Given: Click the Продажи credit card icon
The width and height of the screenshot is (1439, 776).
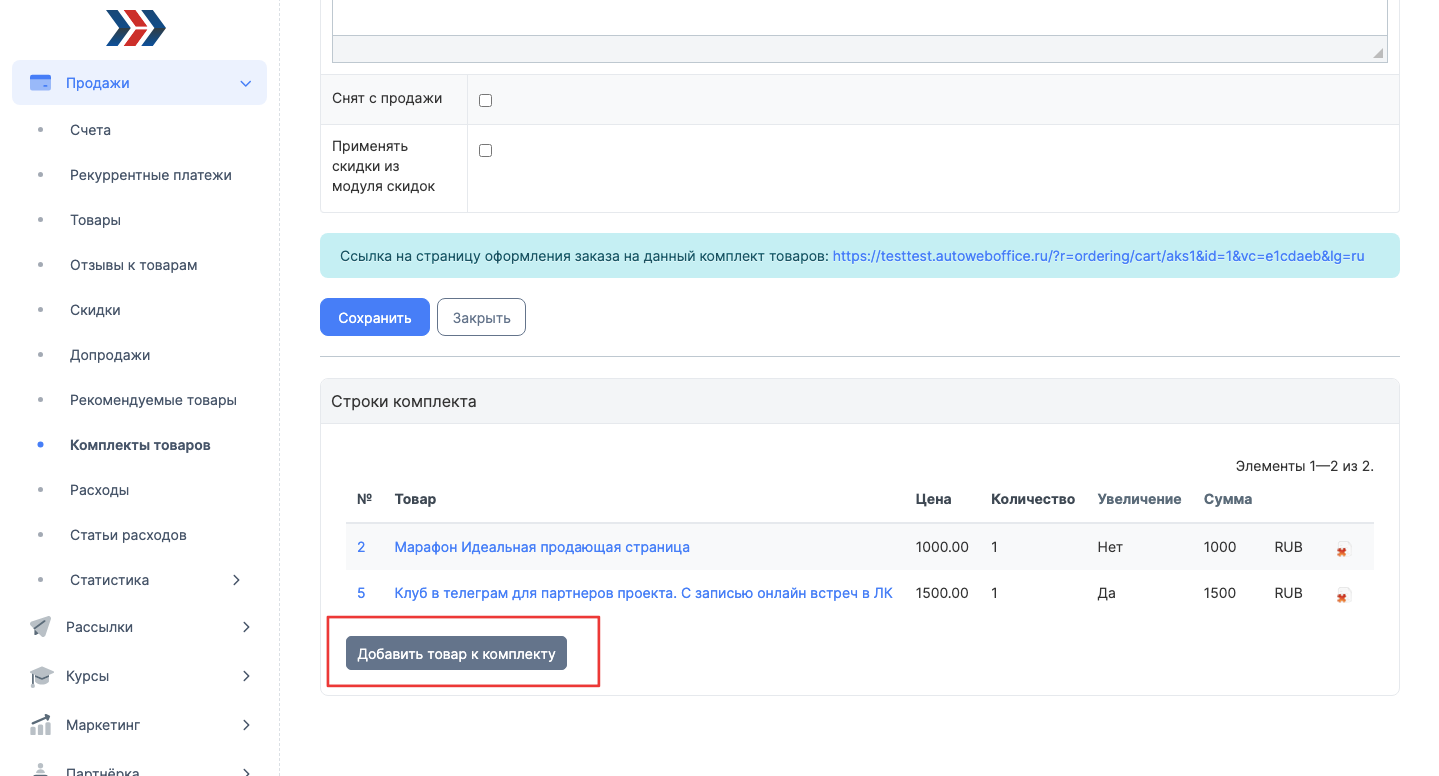Looking at the screenshot, I should pyautogui.click(x=41, y=83).
